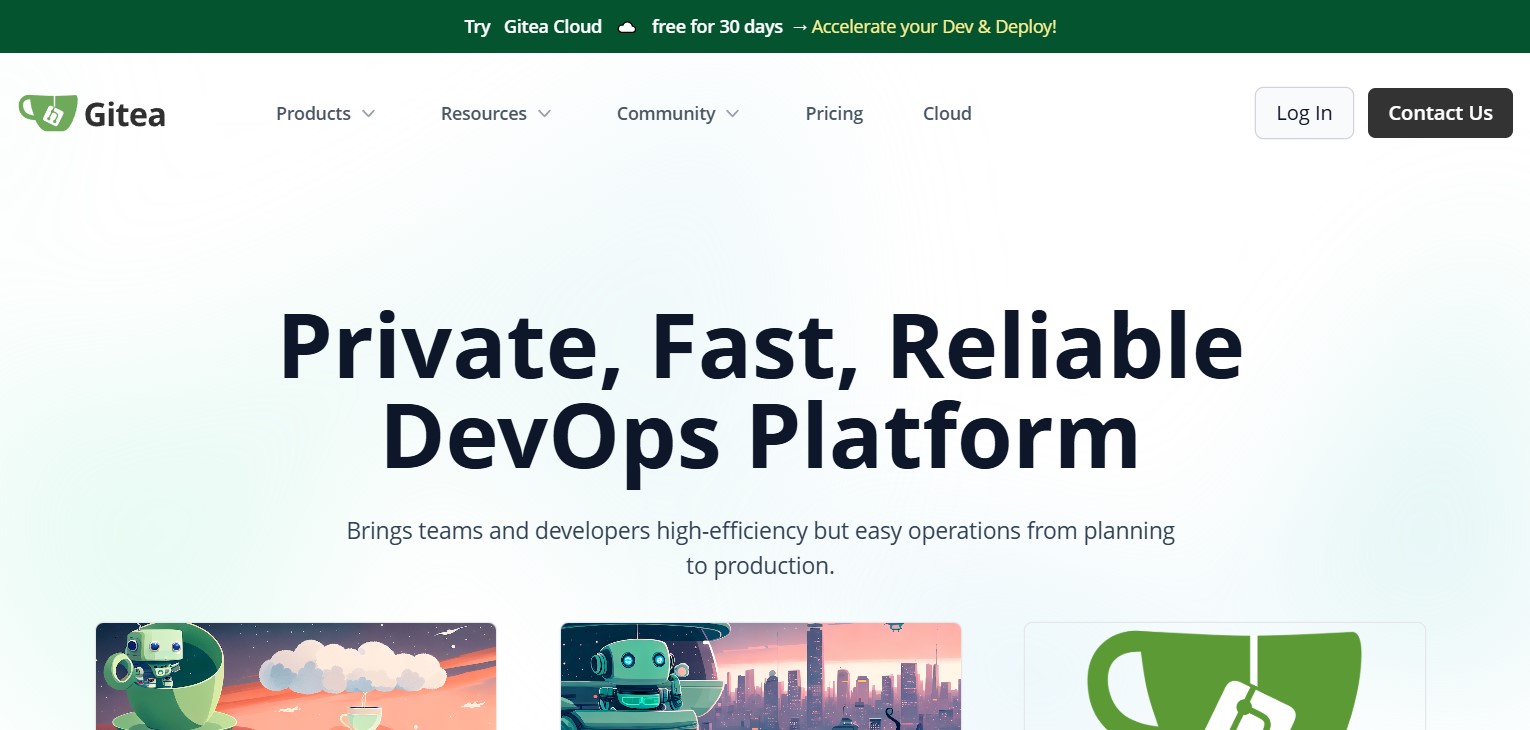This screenshot has width=1530, height=730.
Task: Select the robot with city skyline image
Action: pyautogui.click(x=761, y=676)
